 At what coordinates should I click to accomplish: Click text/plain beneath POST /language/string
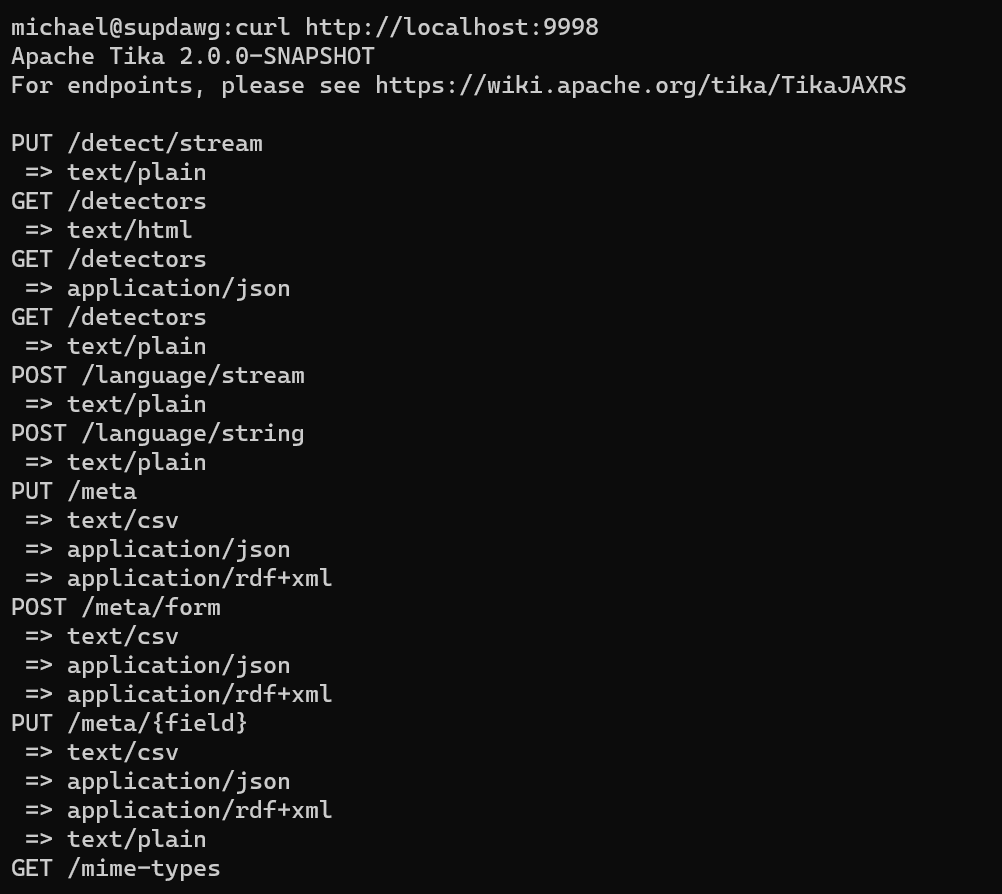click(x=136, y=462)
